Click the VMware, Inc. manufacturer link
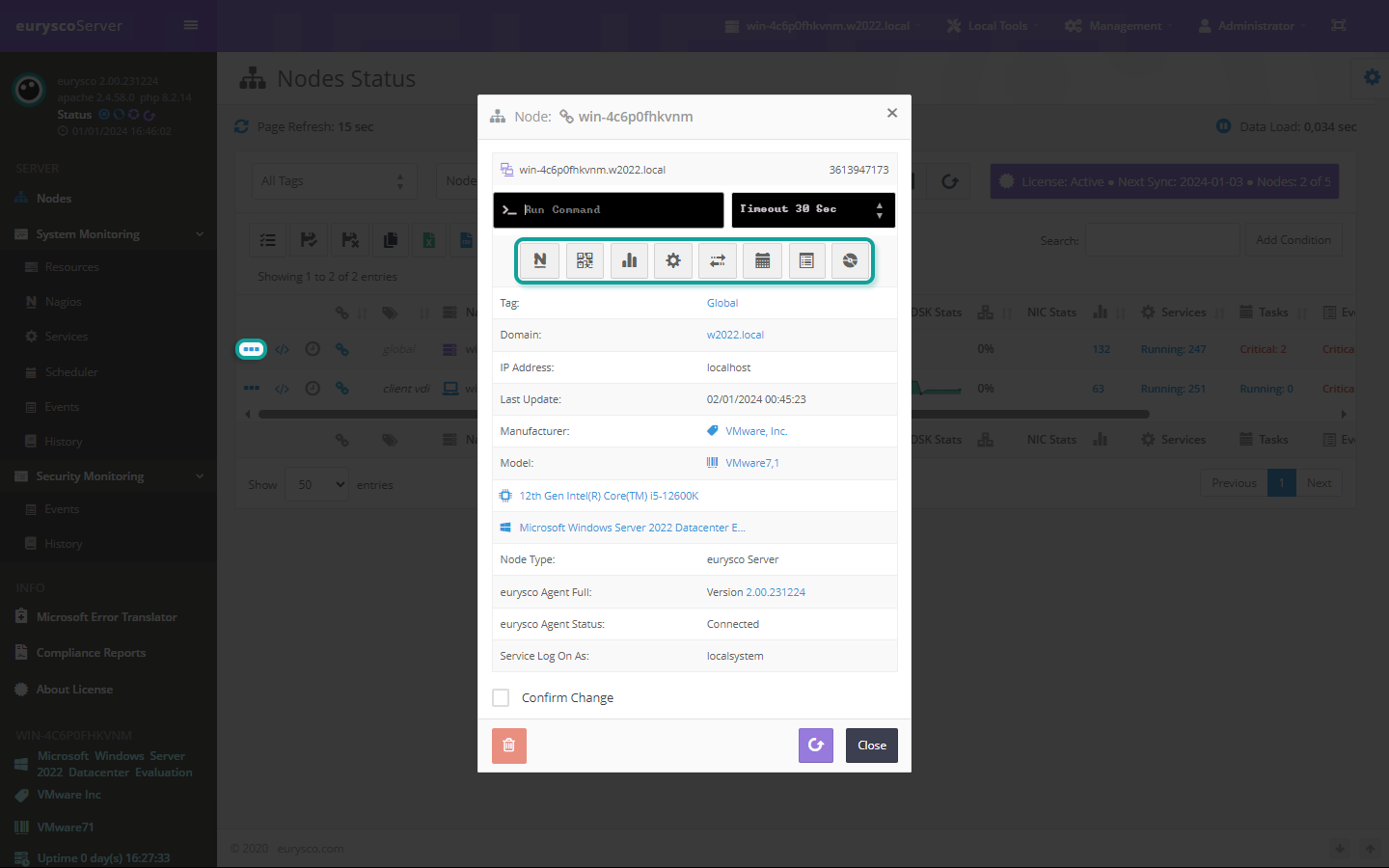The height and width of the screenshot is (868, 1389). (x=756, y=431)
